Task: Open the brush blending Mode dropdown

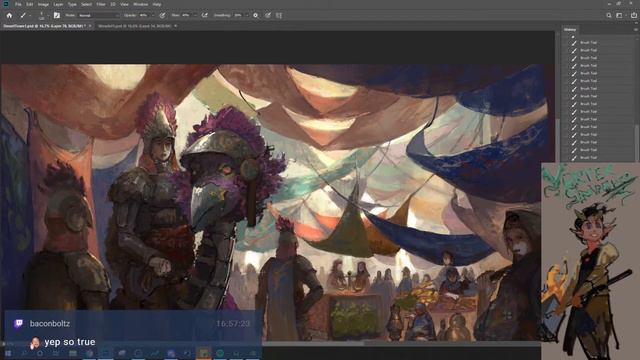Action: (x=98, y=16)
